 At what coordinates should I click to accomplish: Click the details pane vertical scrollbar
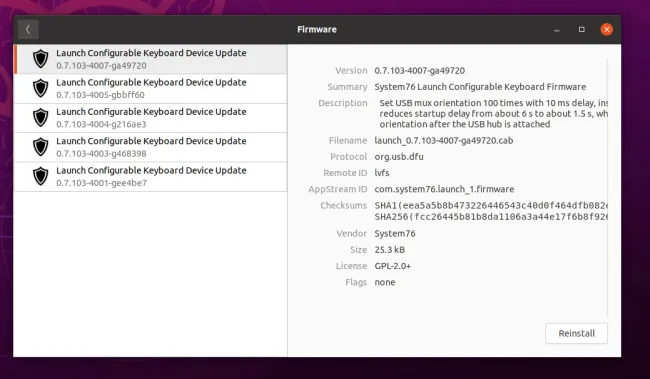(x=608, y=187)
